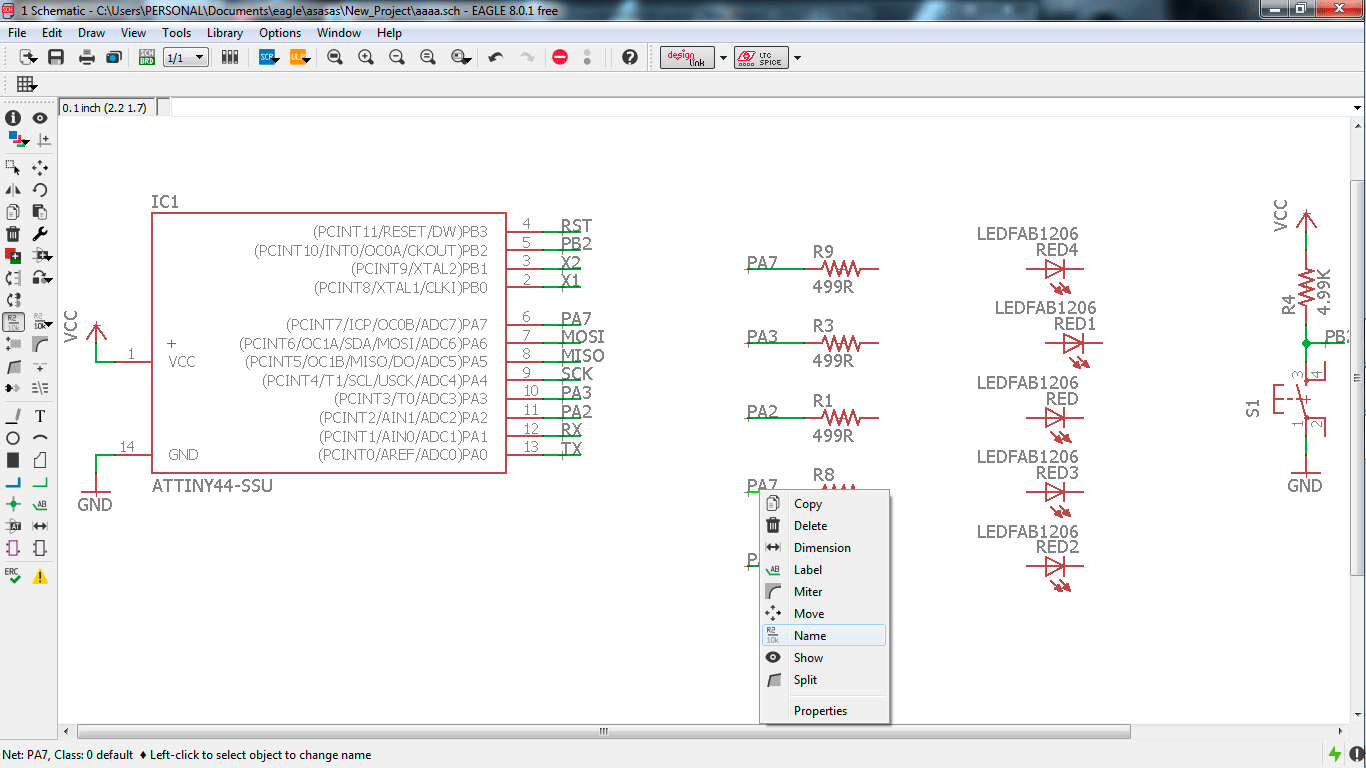Open the sheet selector 1/1 dropdown

[x=186, y=58]
